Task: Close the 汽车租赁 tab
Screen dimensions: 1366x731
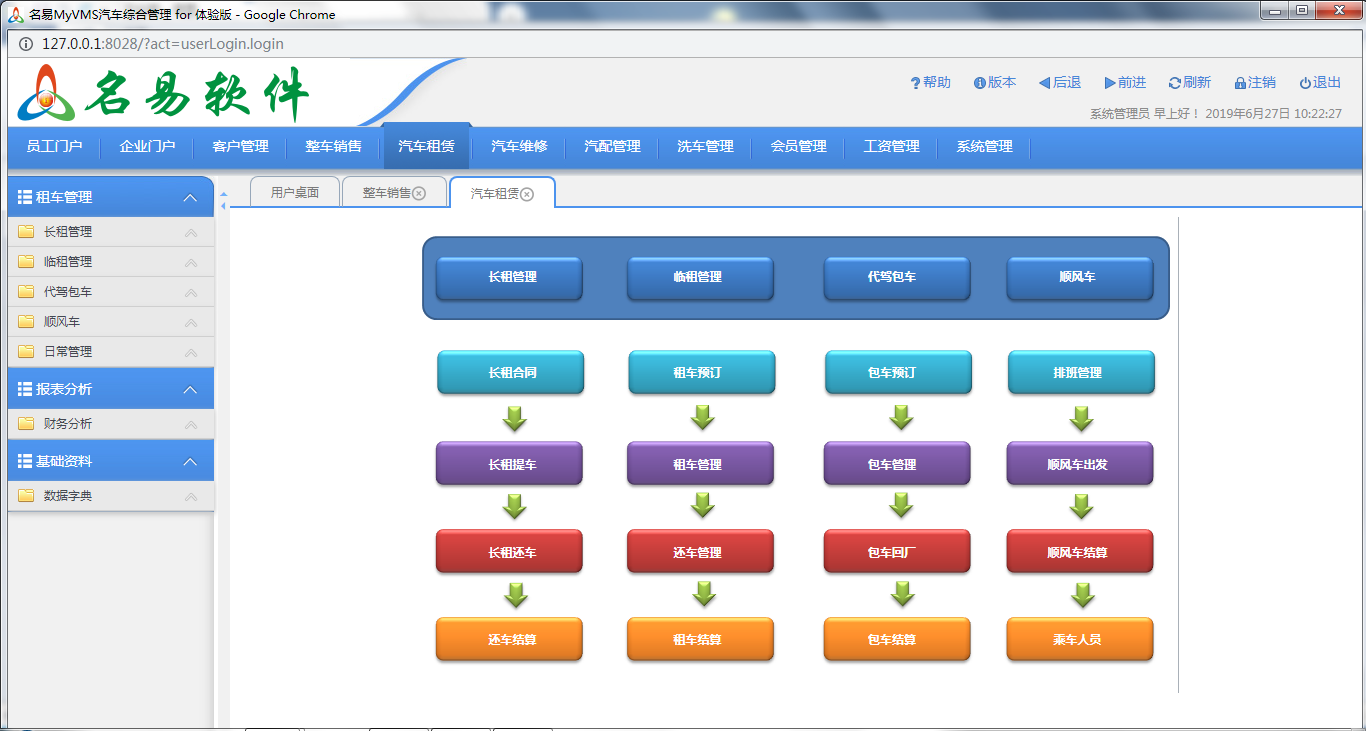Action: (527, 194)
